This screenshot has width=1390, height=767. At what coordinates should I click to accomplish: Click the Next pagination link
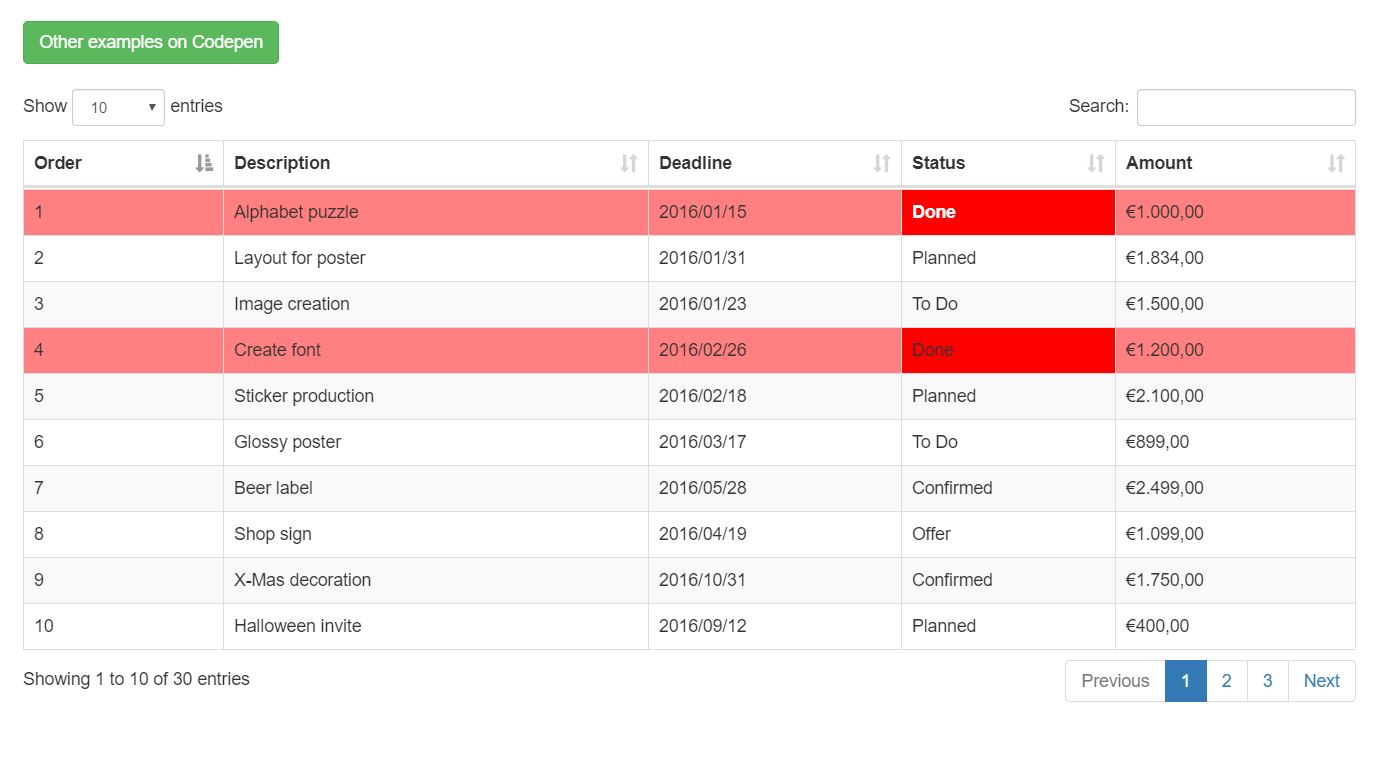[1321, 680]
